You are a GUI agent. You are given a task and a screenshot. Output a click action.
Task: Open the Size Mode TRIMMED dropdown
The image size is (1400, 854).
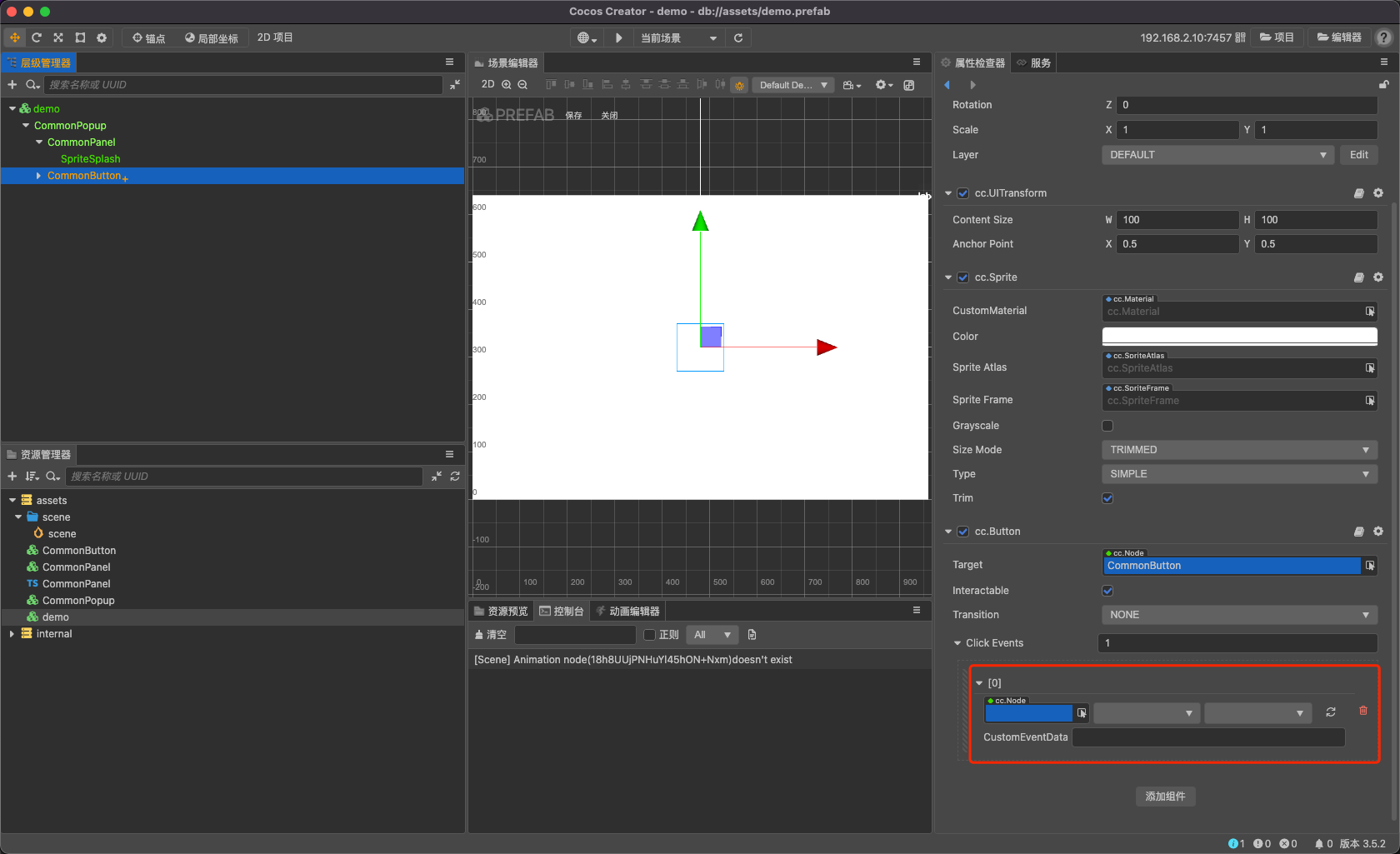(x=1238, y=450)
